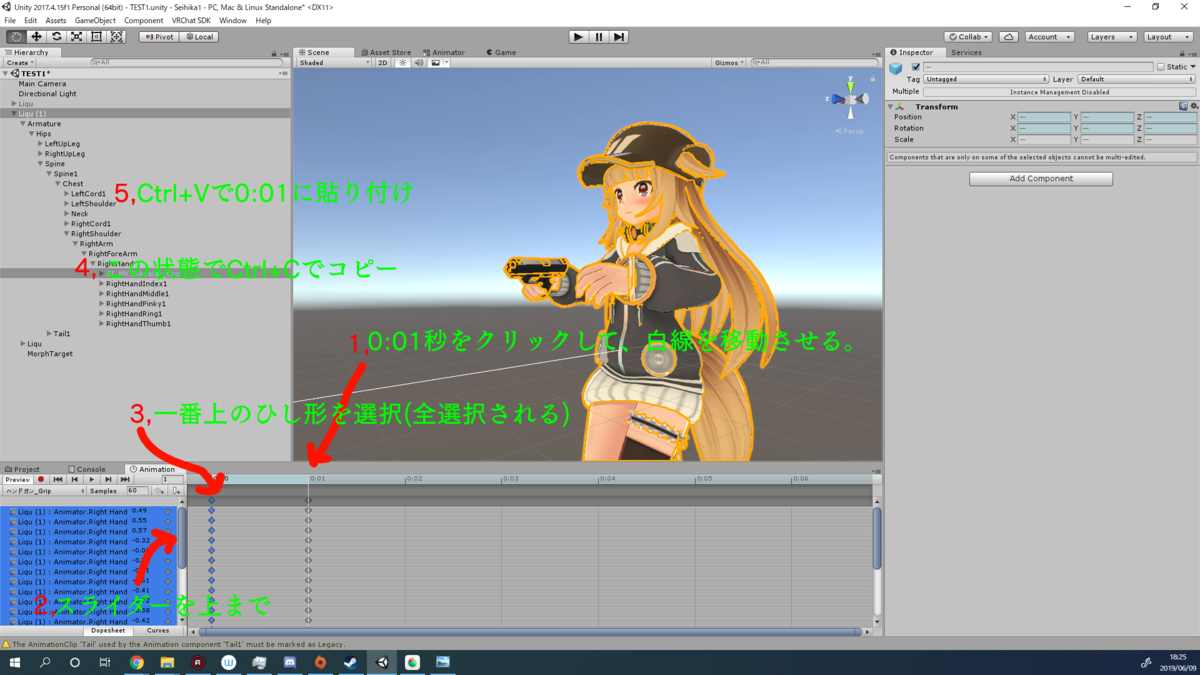Screen dimensions: 1200x675
Task: Switch to the Services tab
Action: [965, 52]
